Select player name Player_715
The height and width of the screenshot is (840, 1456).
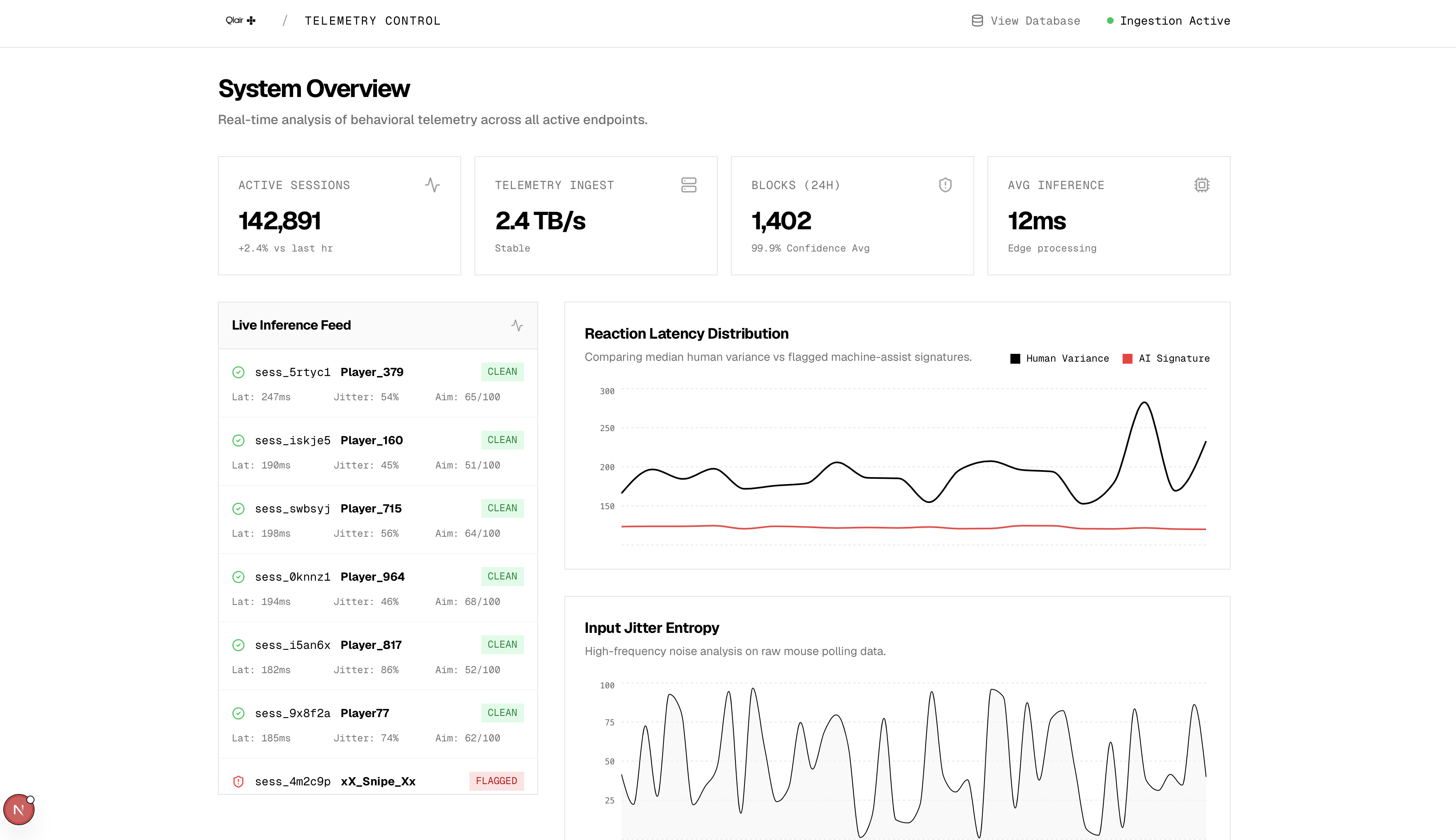pyautogui.click(x=371, y=509)
